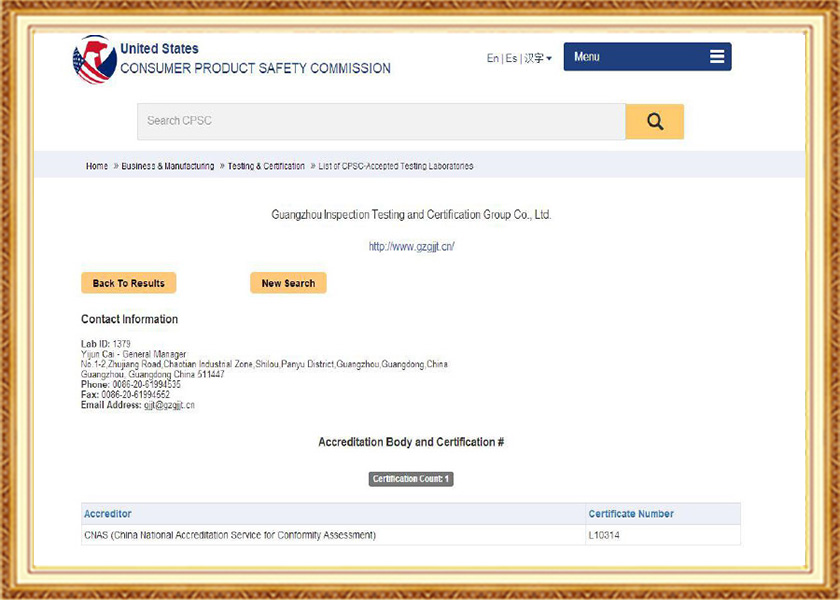Click the United States Consumer Product Safety Commission title

click(255, 58)
